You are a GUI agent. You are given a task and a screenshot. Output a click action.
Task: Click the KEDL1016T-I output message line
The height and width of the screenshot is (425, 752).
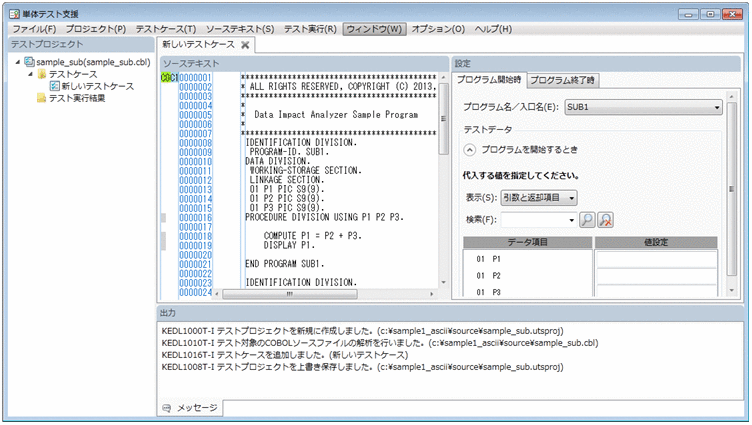(x=285, y=355)
